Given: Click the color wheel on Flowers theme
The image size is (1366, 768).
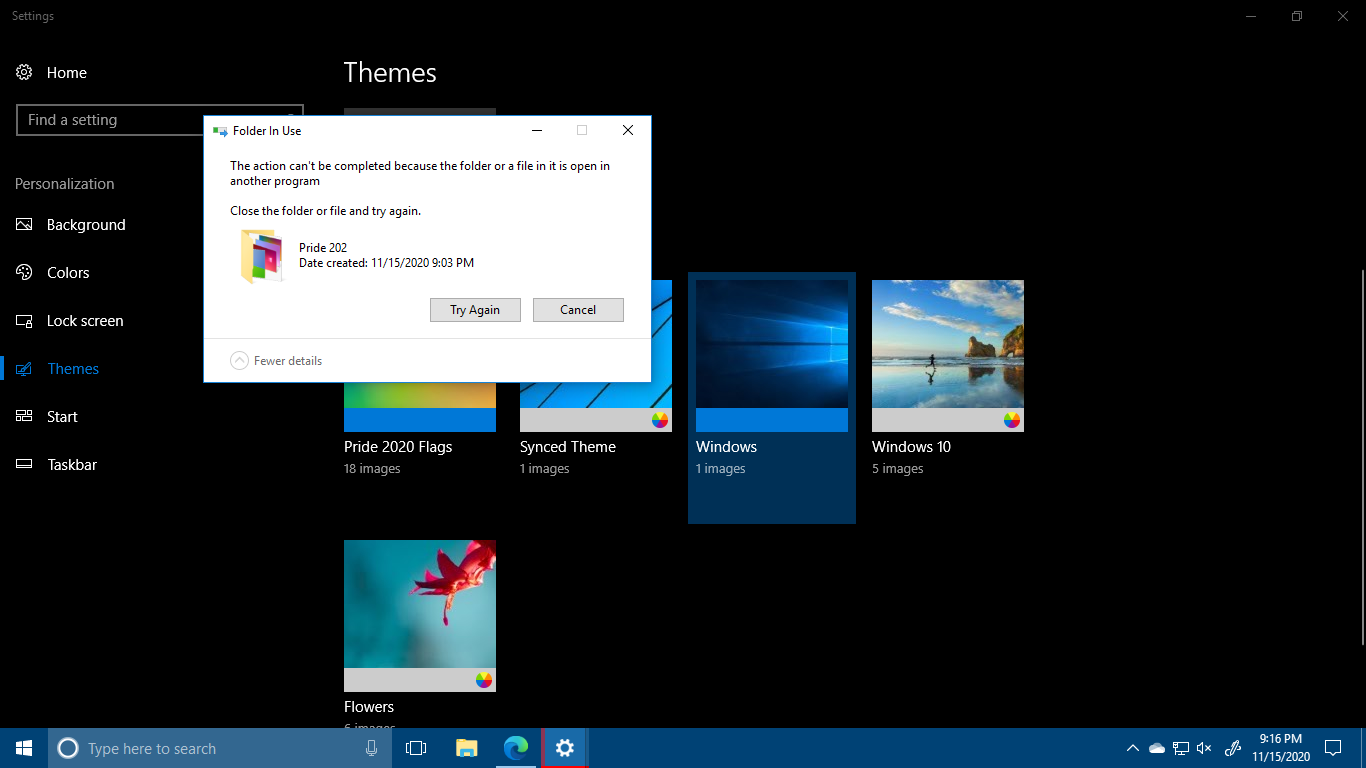Looking at the screenshot, I should coord(484,680).
